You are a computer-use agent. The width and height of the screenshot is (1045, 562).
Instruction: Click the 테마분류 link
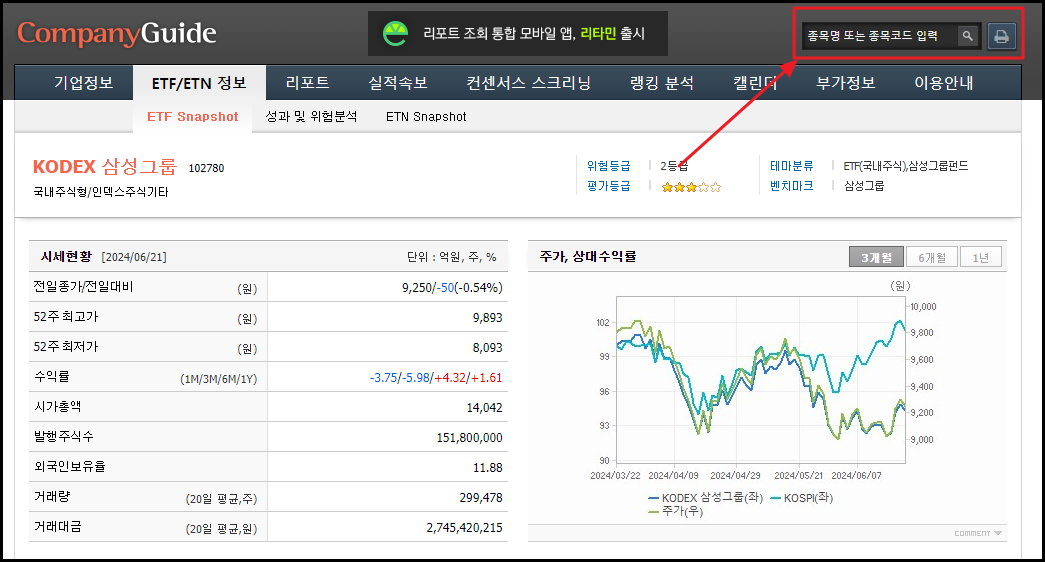(792, 165)
